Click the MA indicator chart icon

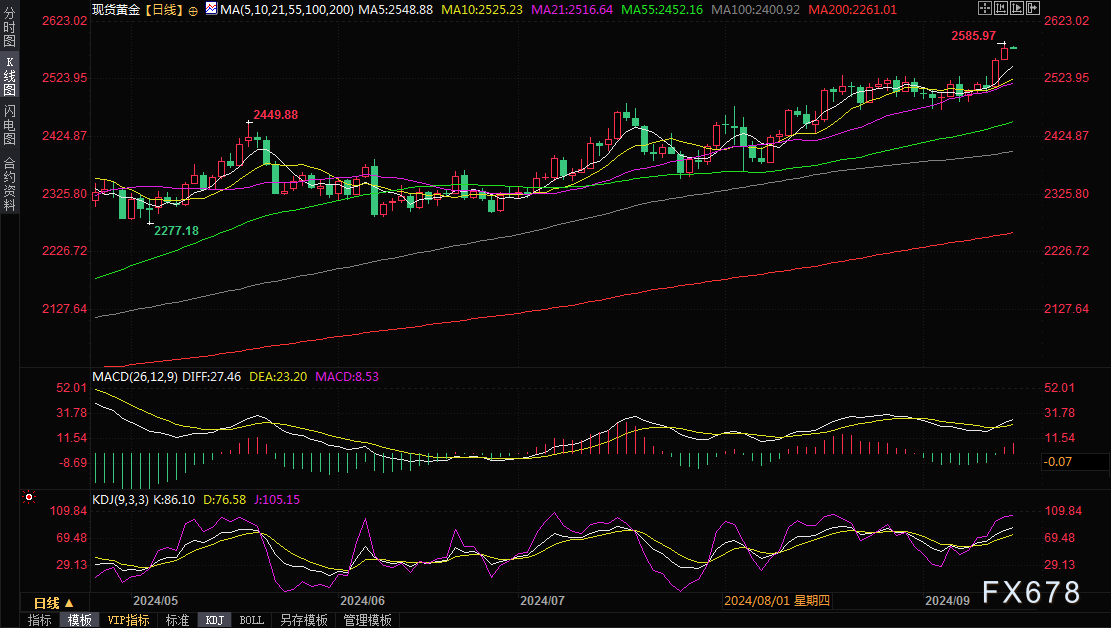(210, 9)
